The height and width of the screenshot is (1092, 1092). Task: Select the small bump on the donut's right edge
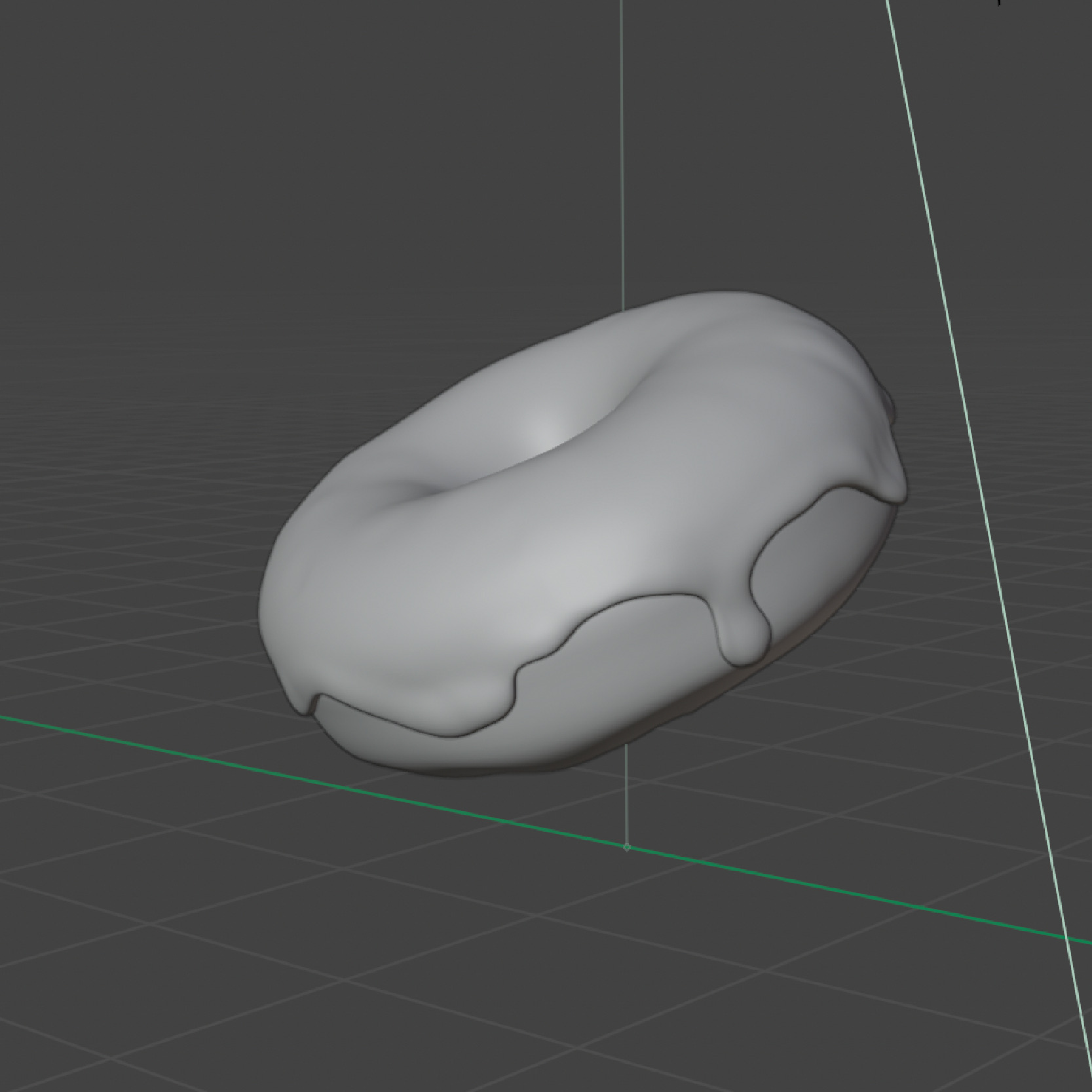pyautogui.click(x=888, y=404)
